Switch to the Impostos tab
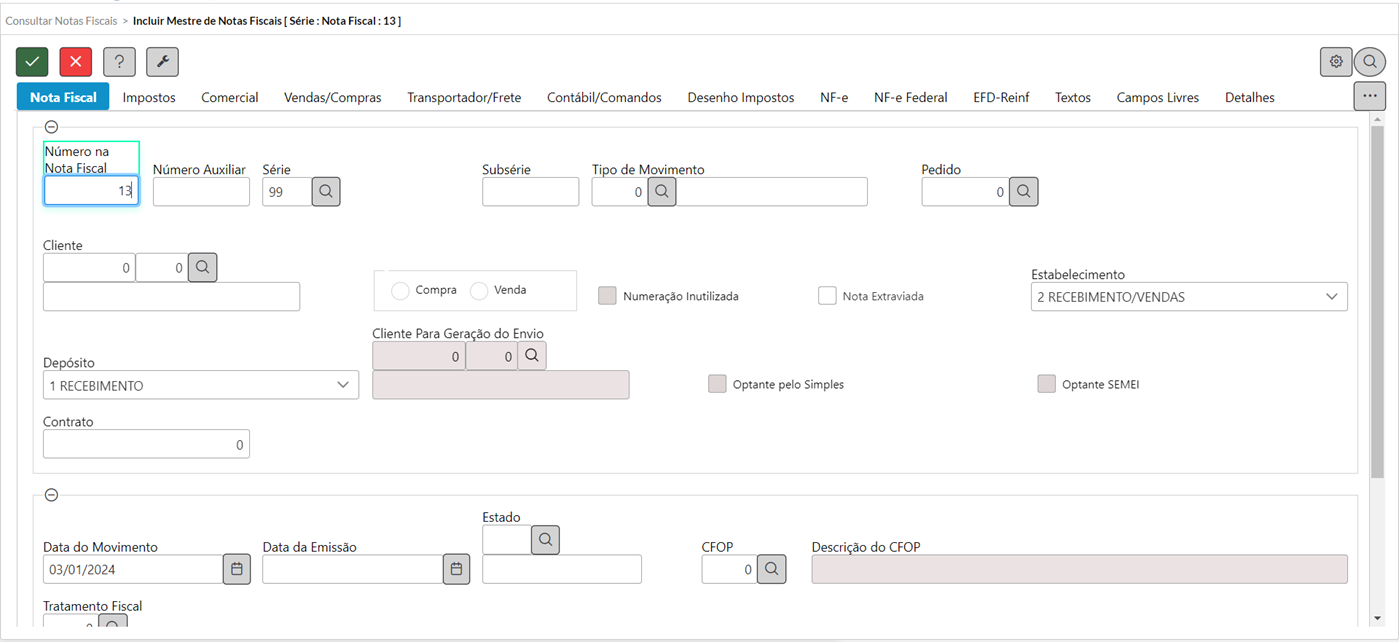 click(x=149, y=98)
